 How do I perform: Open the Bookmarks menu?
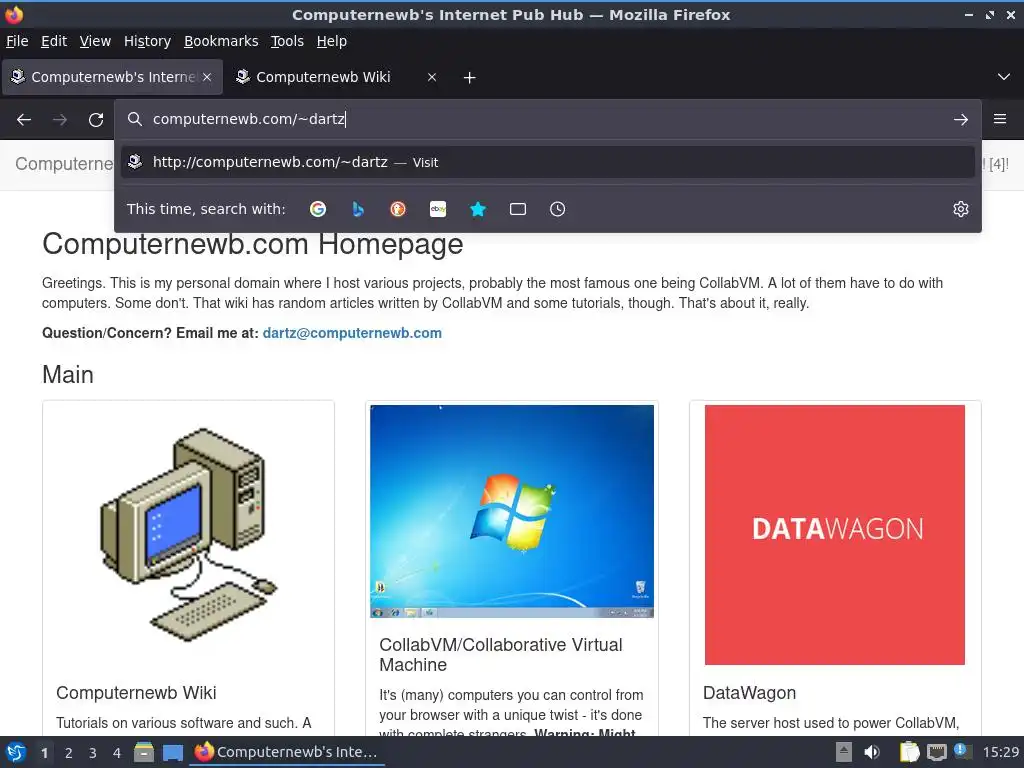[x=221, y=41]
